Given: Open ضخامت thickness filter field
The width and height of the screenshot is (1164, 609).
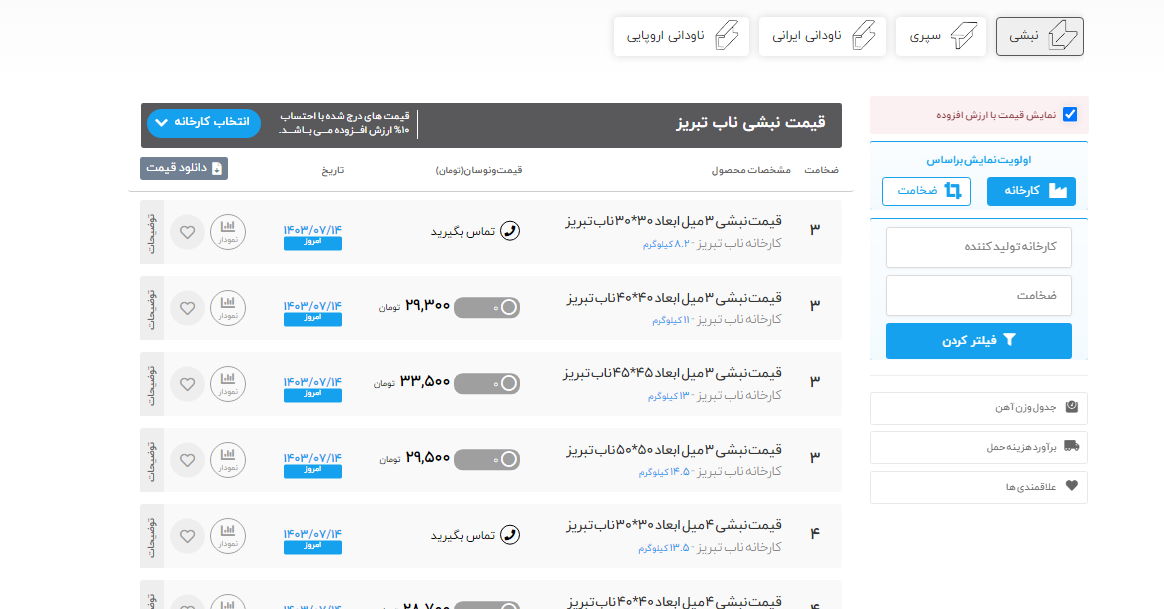Looking at the screenshot, I should (x=978, y=296).
